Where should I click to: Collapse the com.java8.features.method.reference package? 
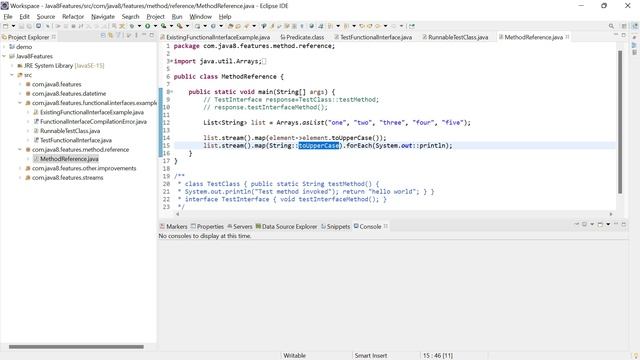[x=20, y=149]
